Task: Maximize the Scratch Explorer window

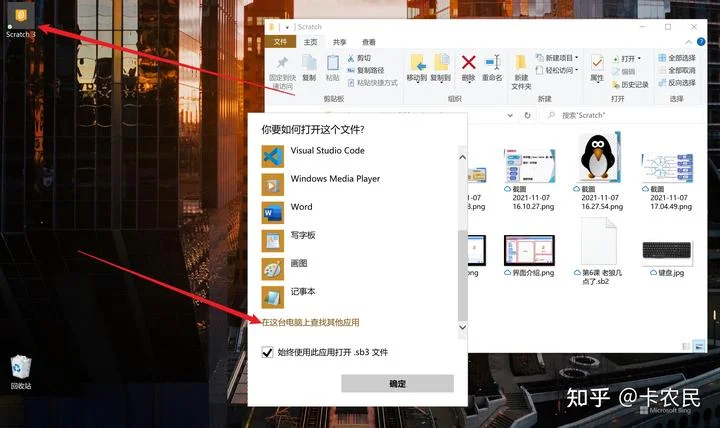Action: coord(668,27)
